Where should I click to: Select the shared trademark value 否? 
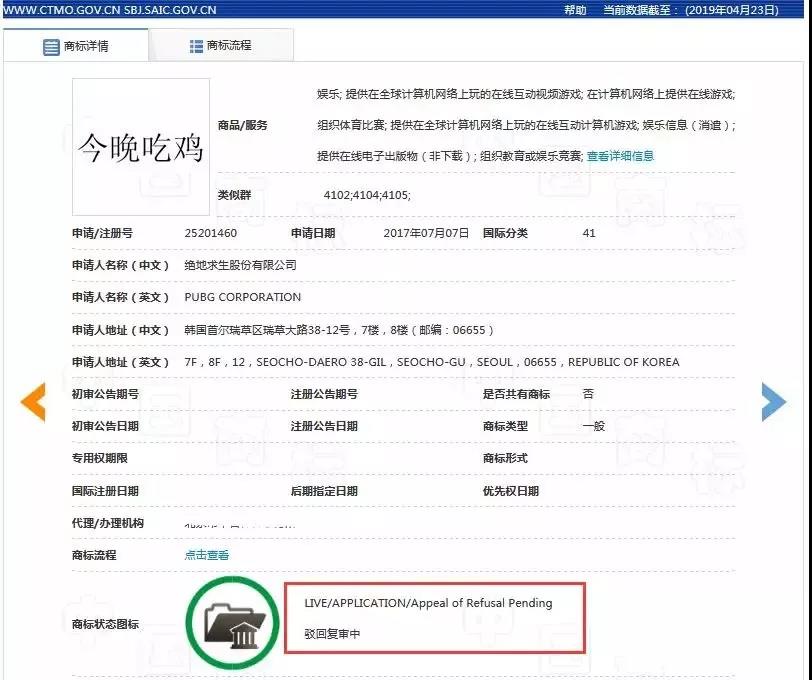point(588,394)
